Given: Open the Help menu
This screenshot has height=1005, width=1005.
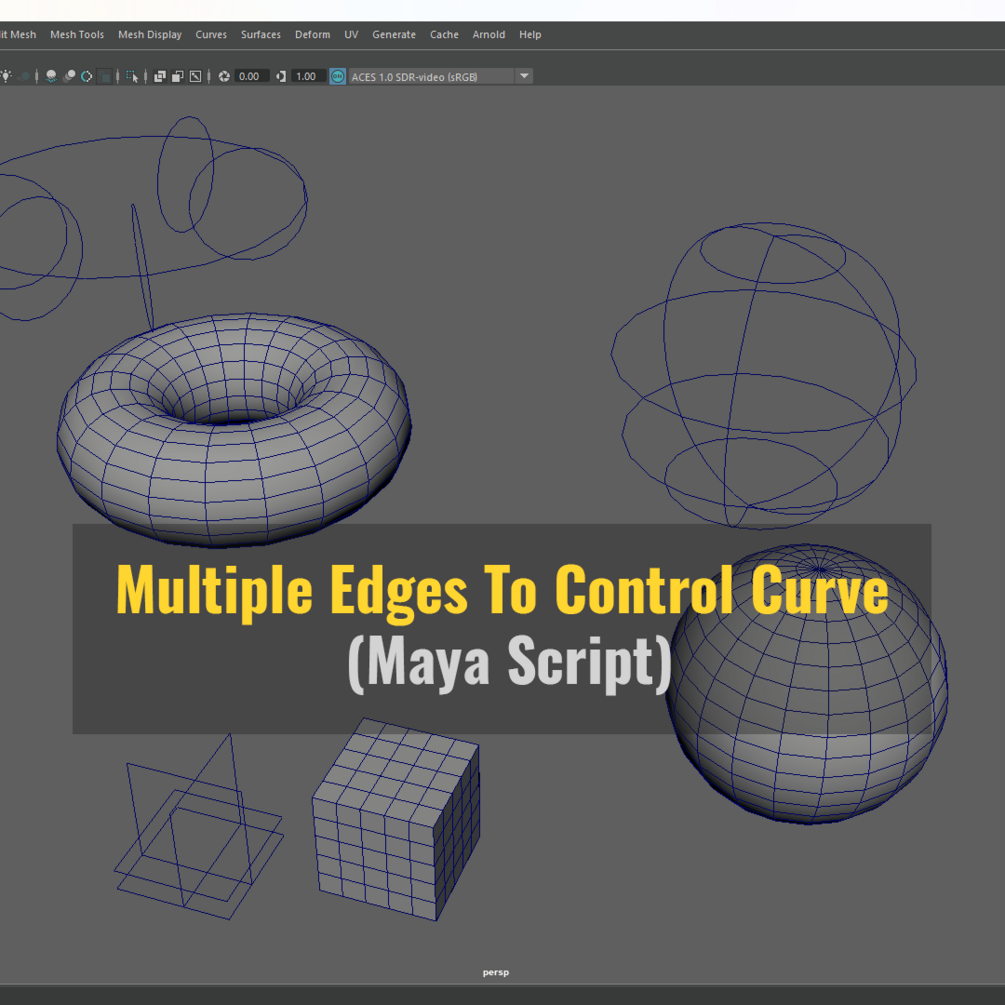Looking at the screenshot, I should 530,35.
